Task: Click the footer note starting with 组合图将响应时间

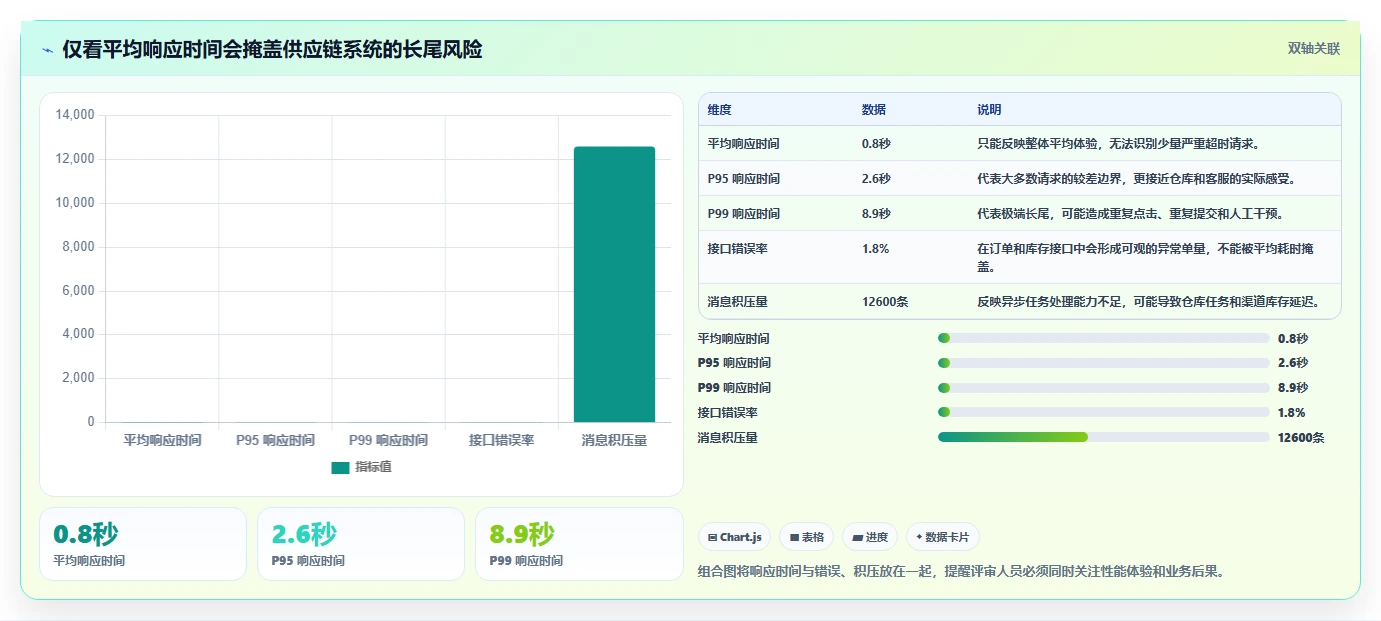Action: [960, 572]
